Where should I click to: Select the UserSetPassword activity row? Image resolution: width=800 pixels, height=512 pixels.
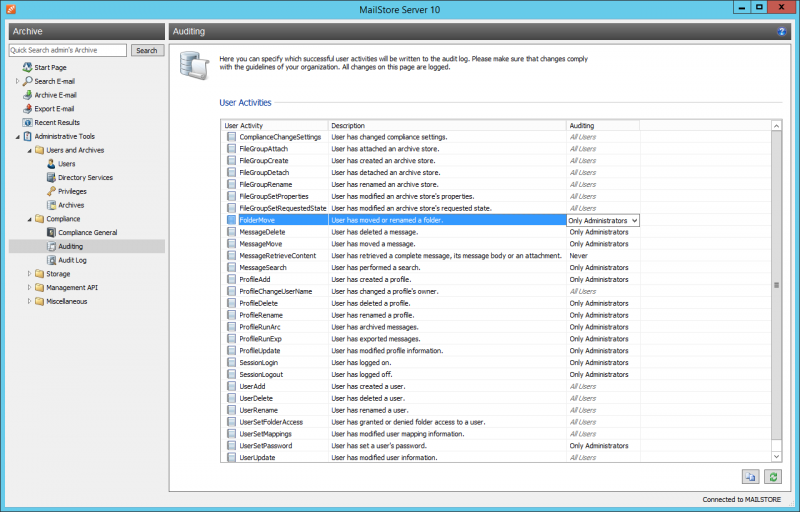(496, 446)
